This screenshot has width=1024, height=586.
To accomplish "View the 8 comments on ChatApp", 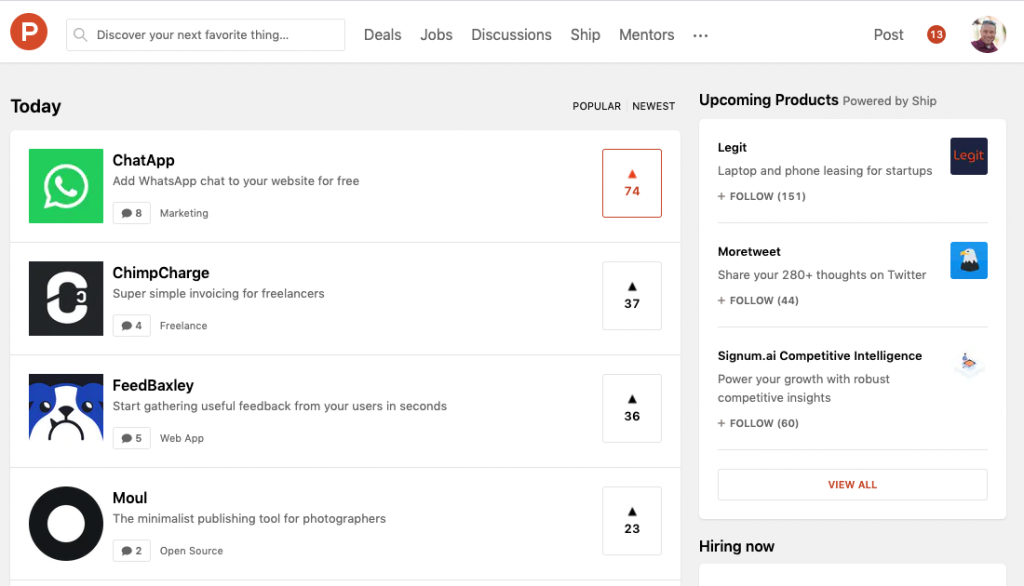I will tap(131, 213).
